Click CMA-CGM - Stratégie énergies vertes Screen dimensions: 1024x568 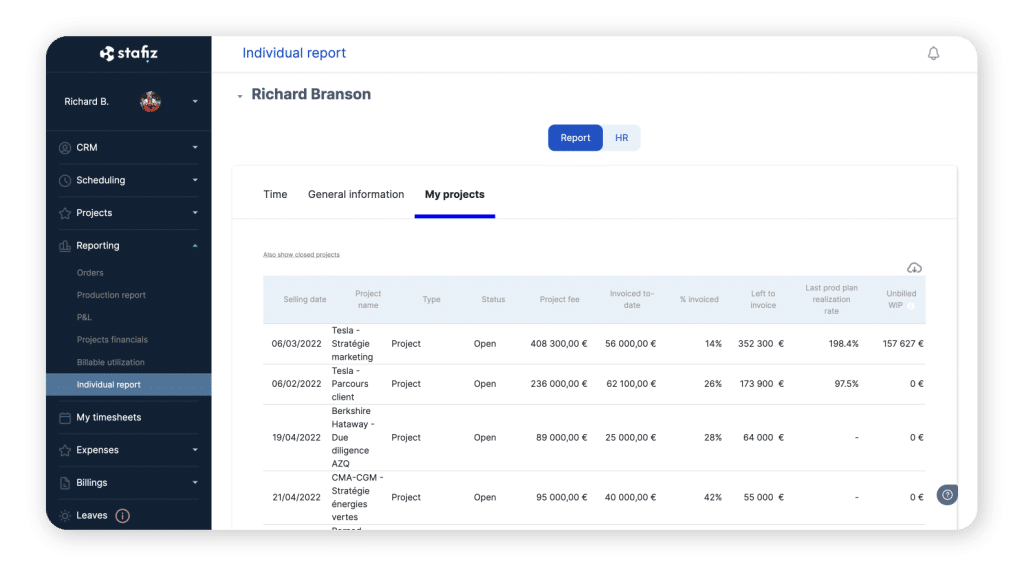point(357,497)
